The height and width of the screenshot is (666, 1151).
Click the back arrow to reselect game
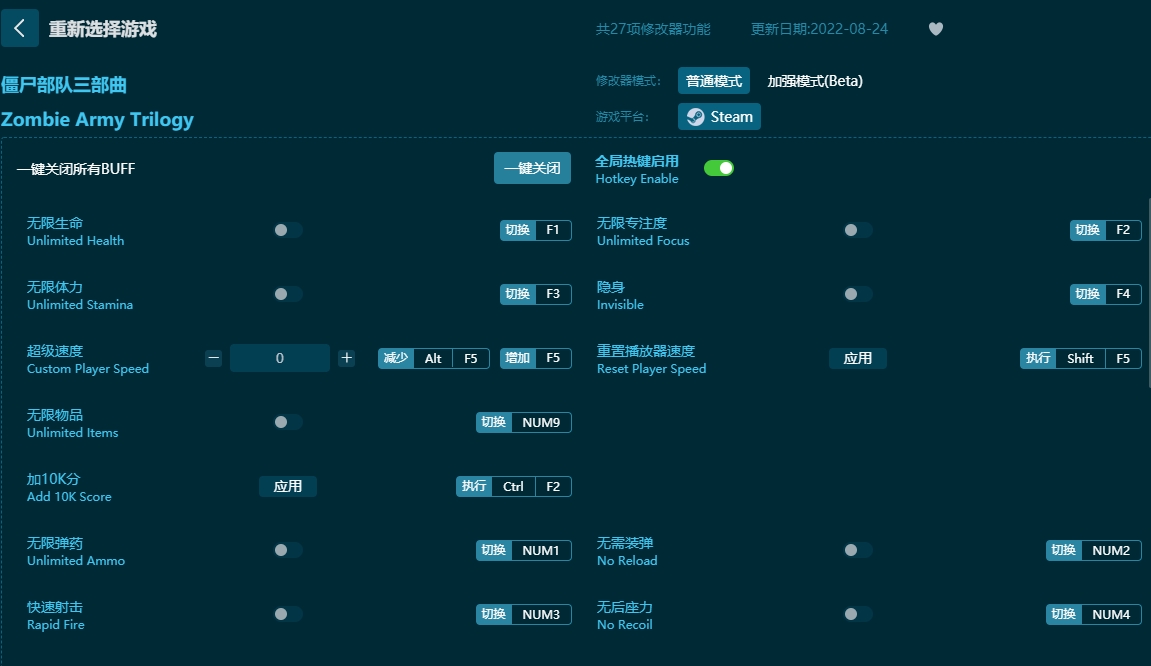(20, 27)
